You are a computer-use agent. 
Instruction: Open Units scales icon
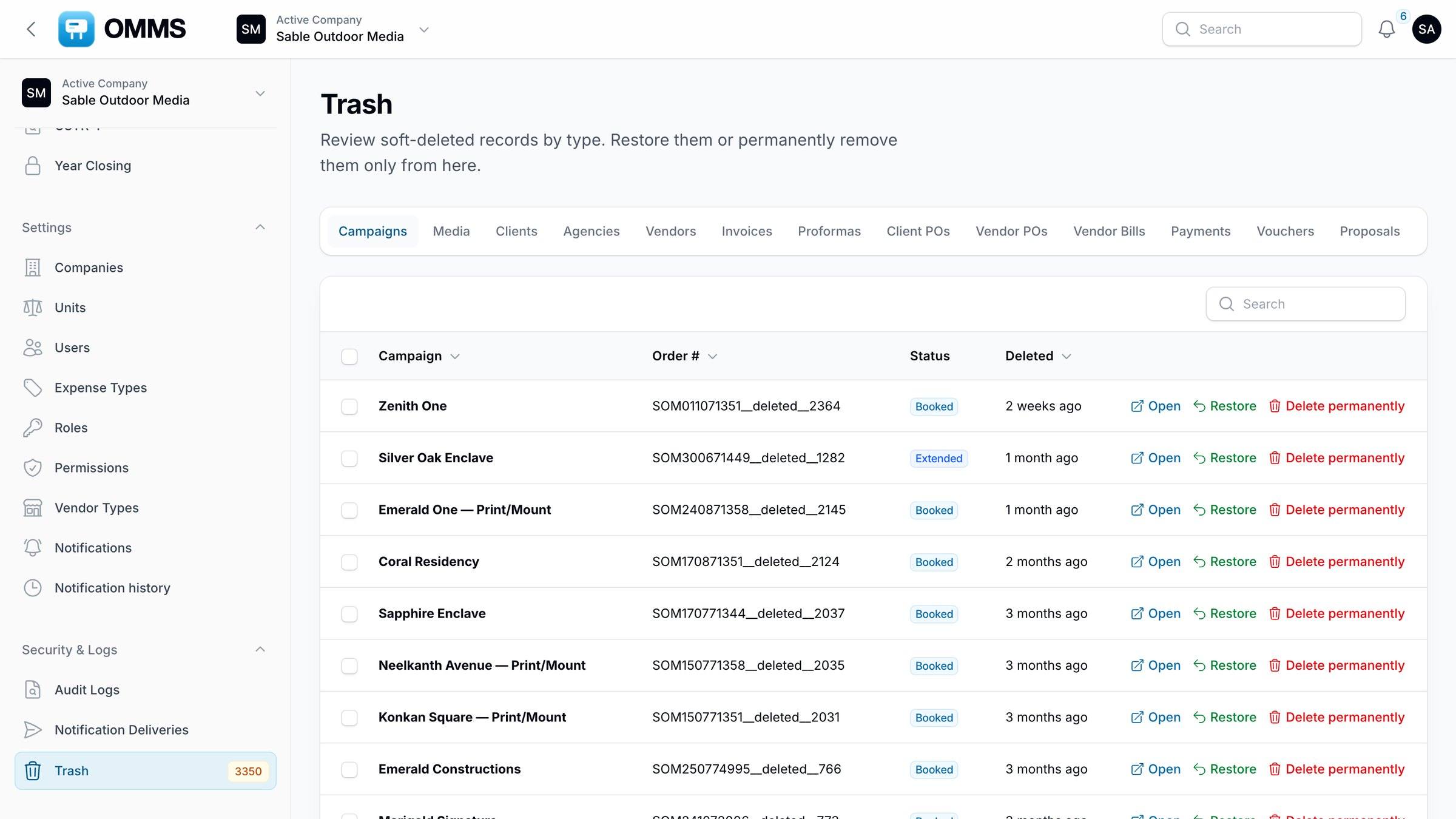[33, 308]
